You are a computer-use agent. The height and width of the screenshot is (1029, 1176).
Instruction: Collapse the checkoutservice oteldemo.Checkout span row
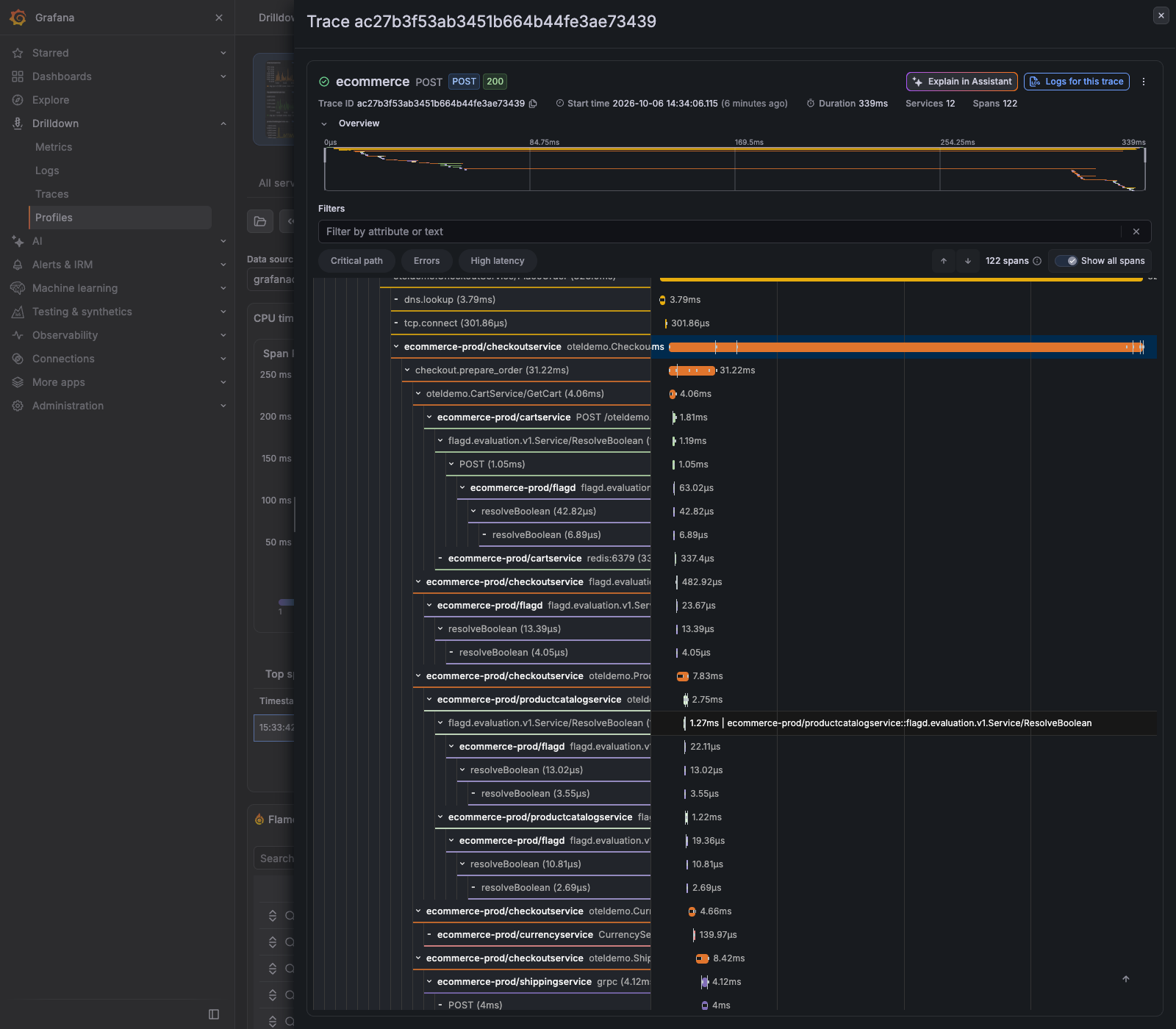click(396, 347)
